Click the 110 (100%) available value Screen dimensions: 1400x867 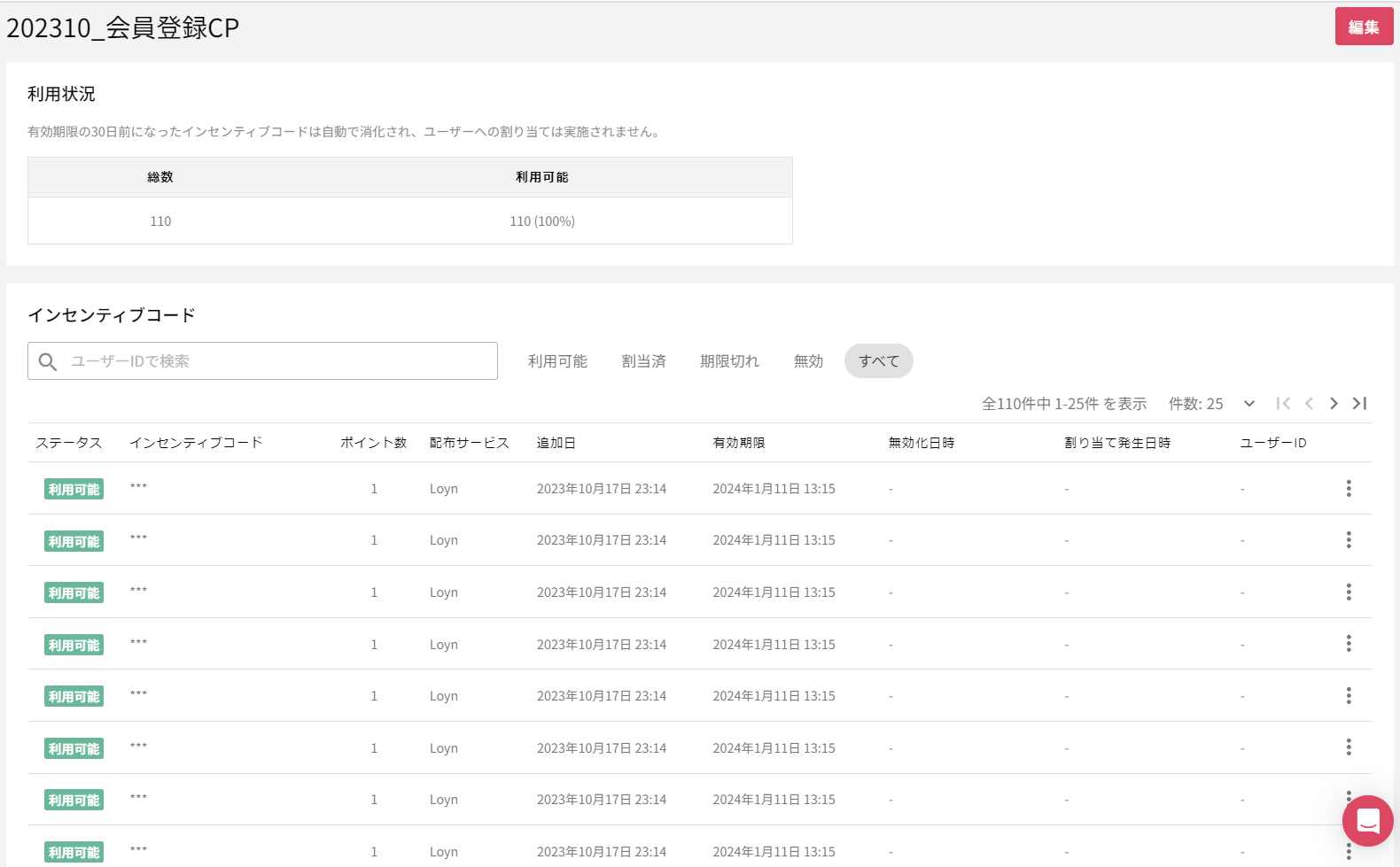[542, 221]
